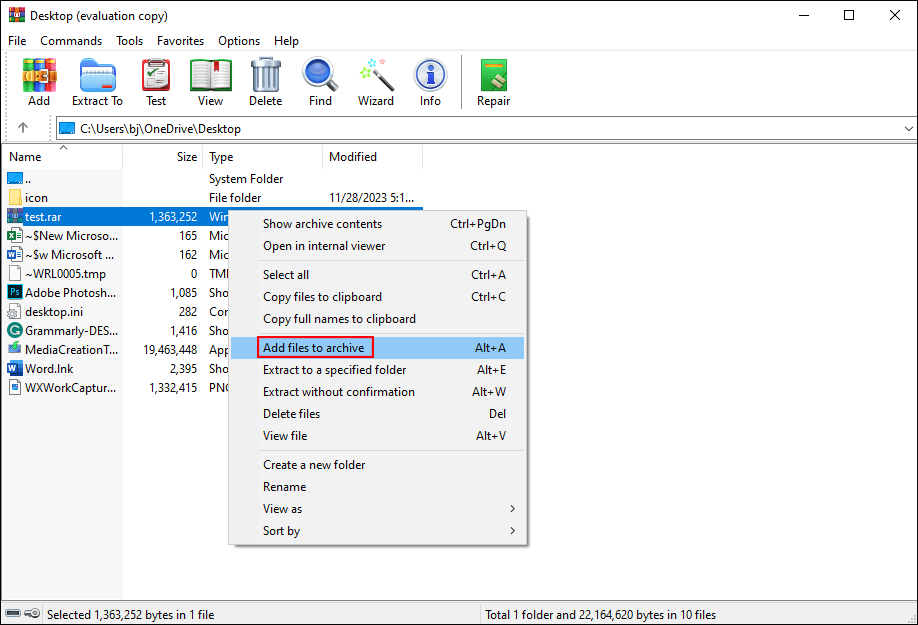Screen dimensions: 918x625
Task: Open the Options menu
Action: [239, 41]
